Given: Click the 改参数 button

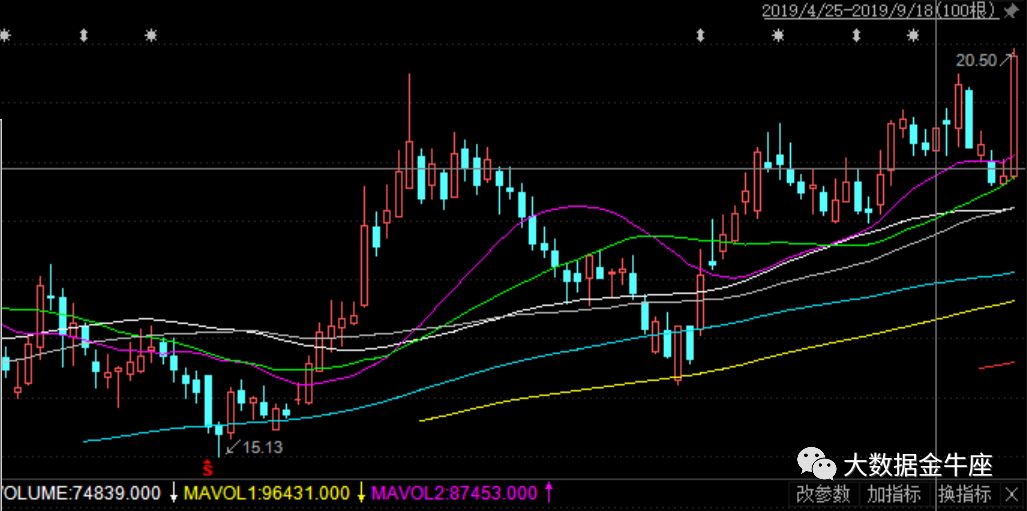Looking at the screenshot, I should tap(823, 493).
